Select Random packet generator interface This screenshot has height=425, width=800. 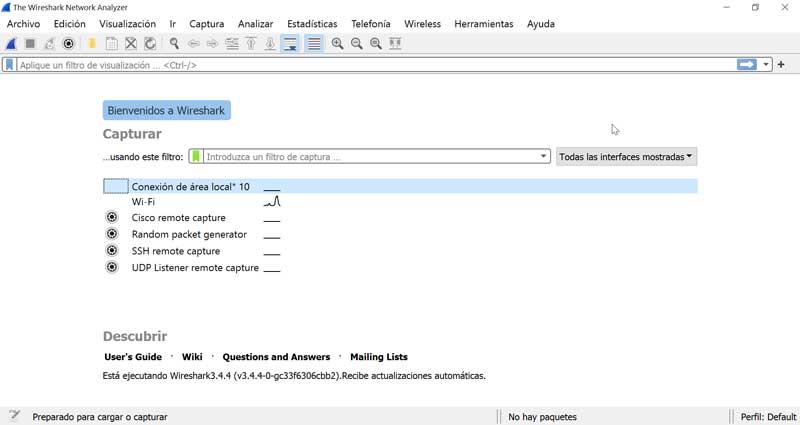pyautogui.click(x=189, y=235)
